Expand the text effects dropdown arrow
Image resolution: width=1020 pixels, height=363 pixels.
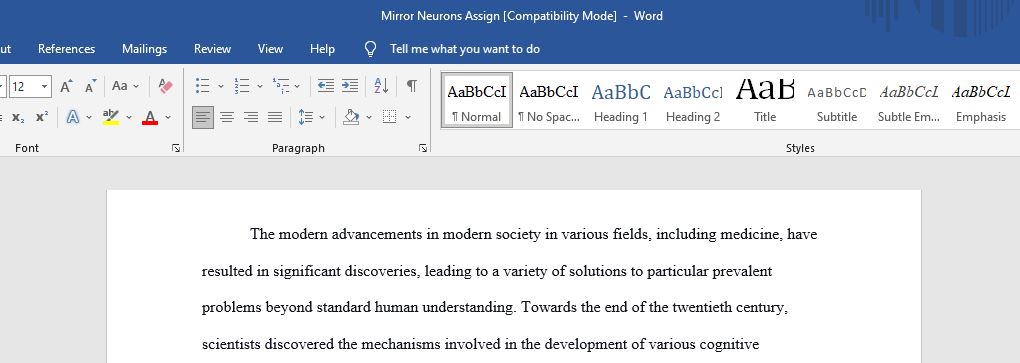tap(89, 117)
